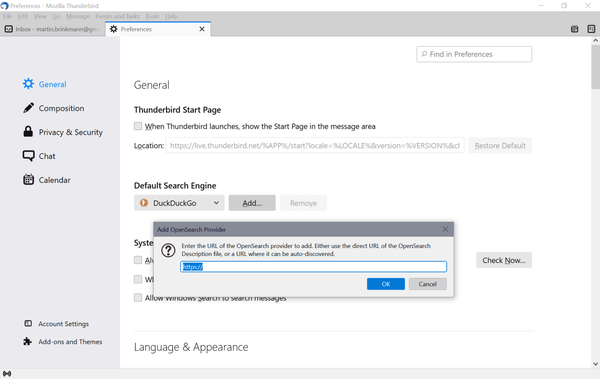
Task: Open Privacy & Security lock icon
Action: (x=28, y=132)
